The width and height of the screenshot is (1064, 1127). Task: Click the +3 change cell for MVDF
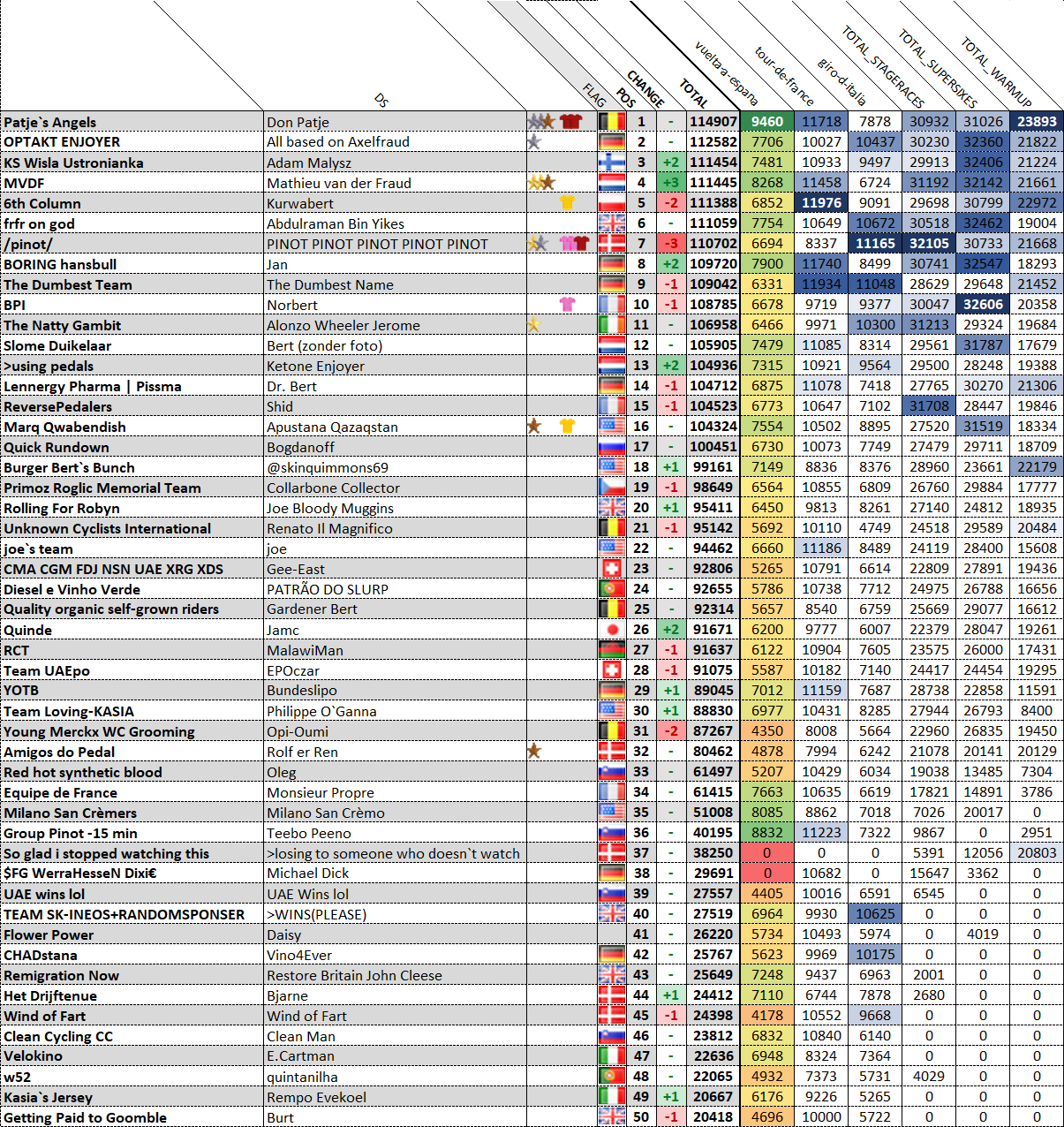(671, 183)
